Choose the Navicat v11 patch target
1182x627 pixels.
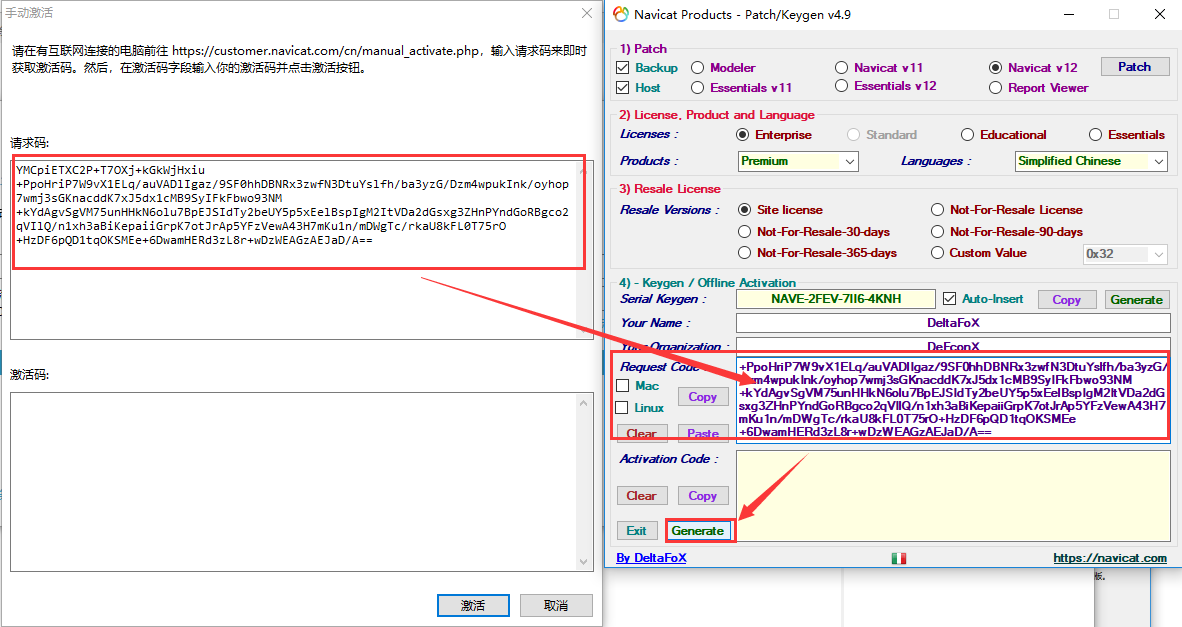[841, 68]
